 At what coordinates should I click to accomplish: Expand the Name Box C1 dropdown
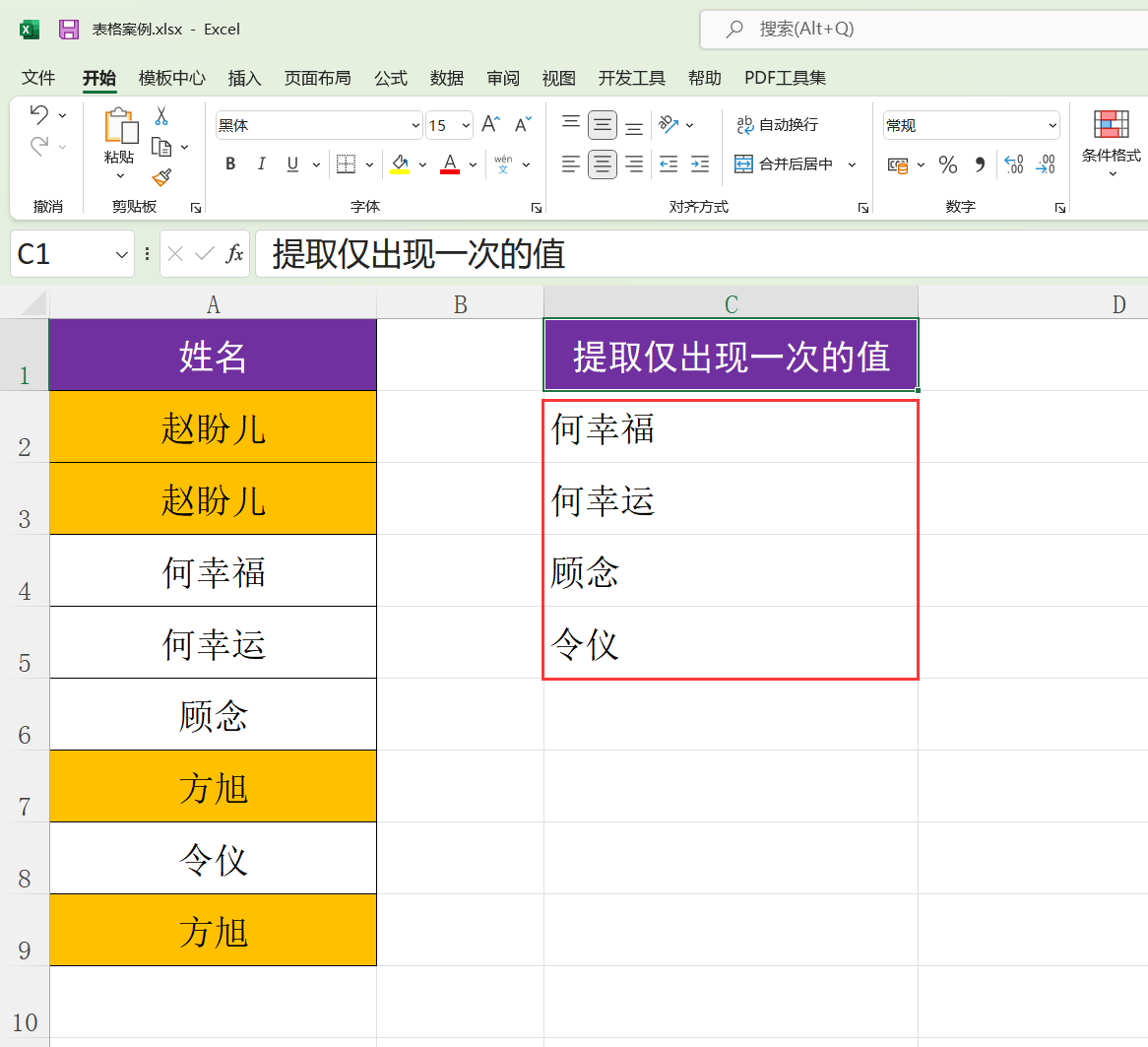[x=121, y=254]
